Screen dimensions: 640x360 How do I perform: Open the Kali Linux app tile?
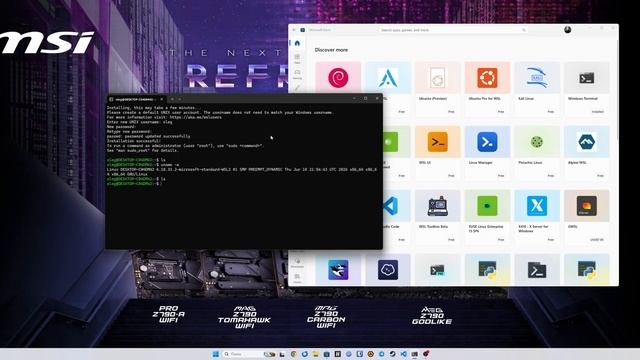tap(537, 88)
